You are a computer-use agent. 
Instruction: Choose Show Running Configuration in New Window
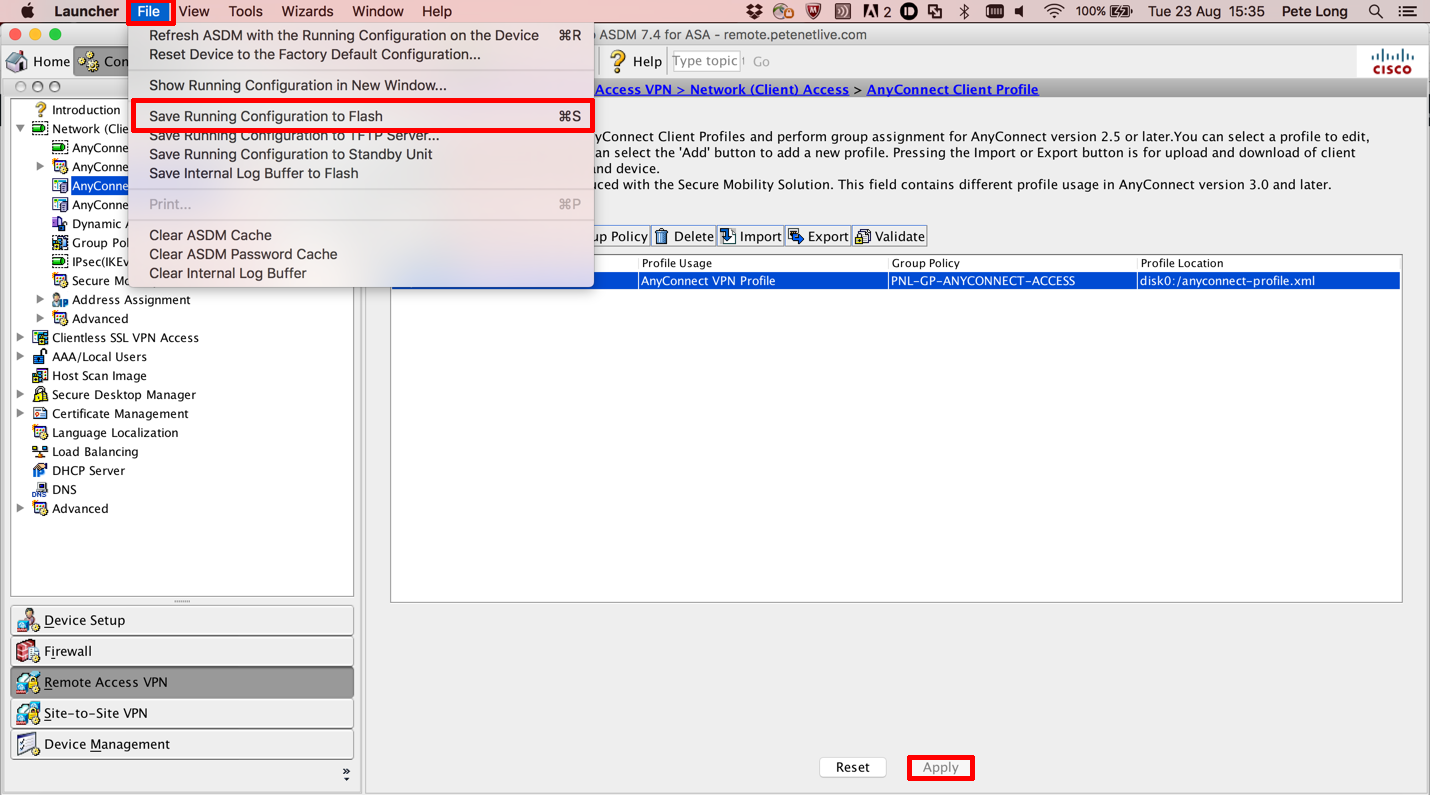point(363,85)
